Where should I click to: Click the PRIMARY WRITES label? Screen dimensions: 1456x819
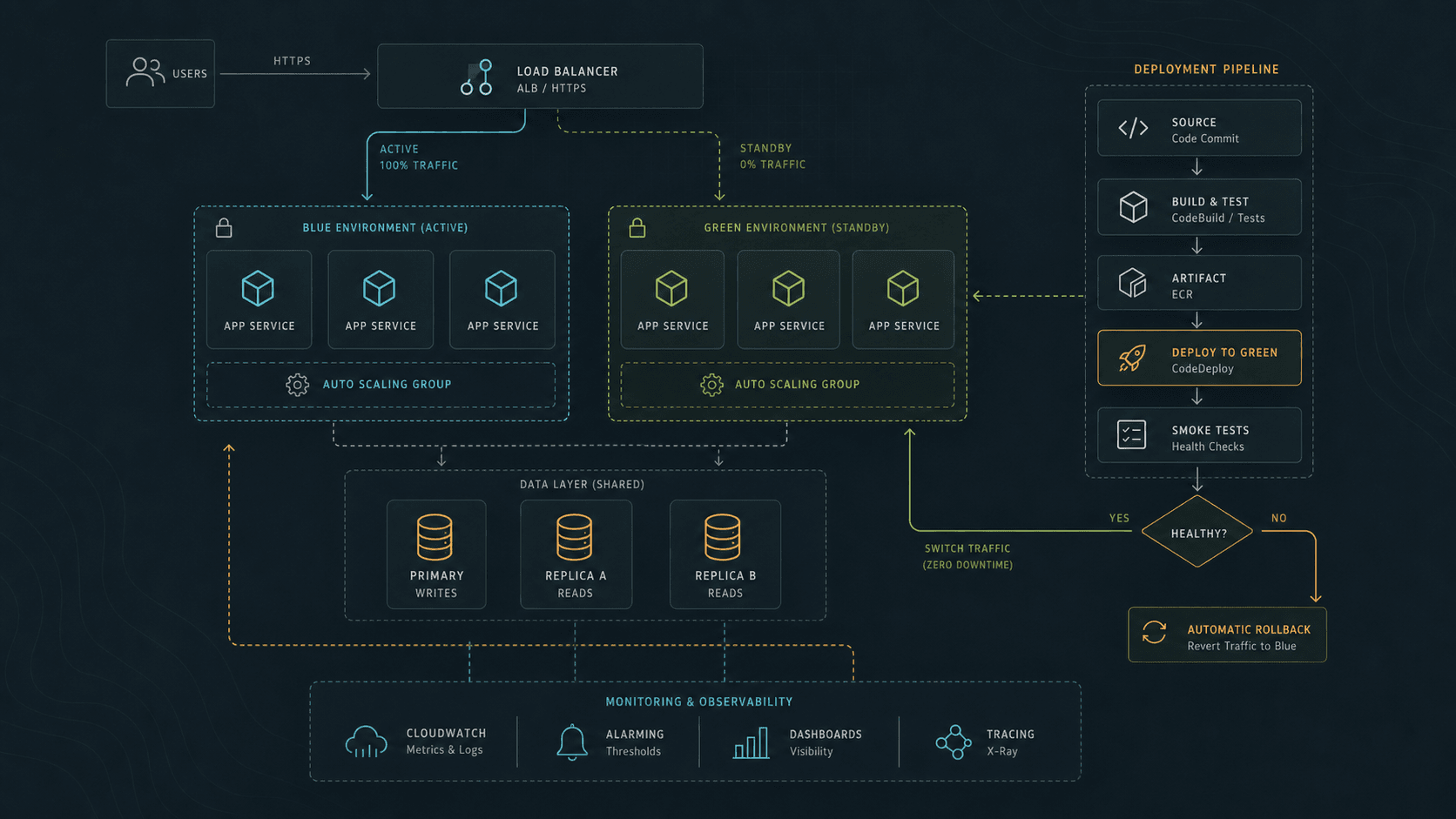coord(436,584)
